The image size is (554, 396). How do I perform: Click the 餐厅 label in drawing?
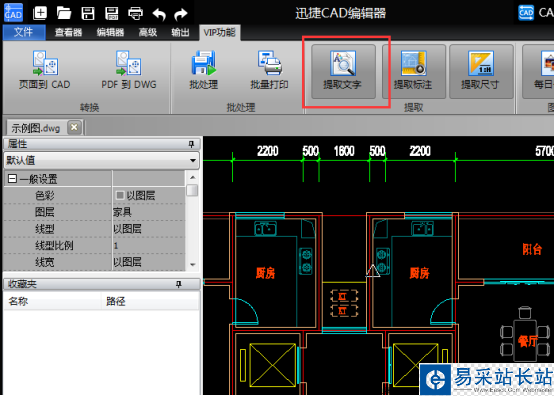(x=527, y=341)
